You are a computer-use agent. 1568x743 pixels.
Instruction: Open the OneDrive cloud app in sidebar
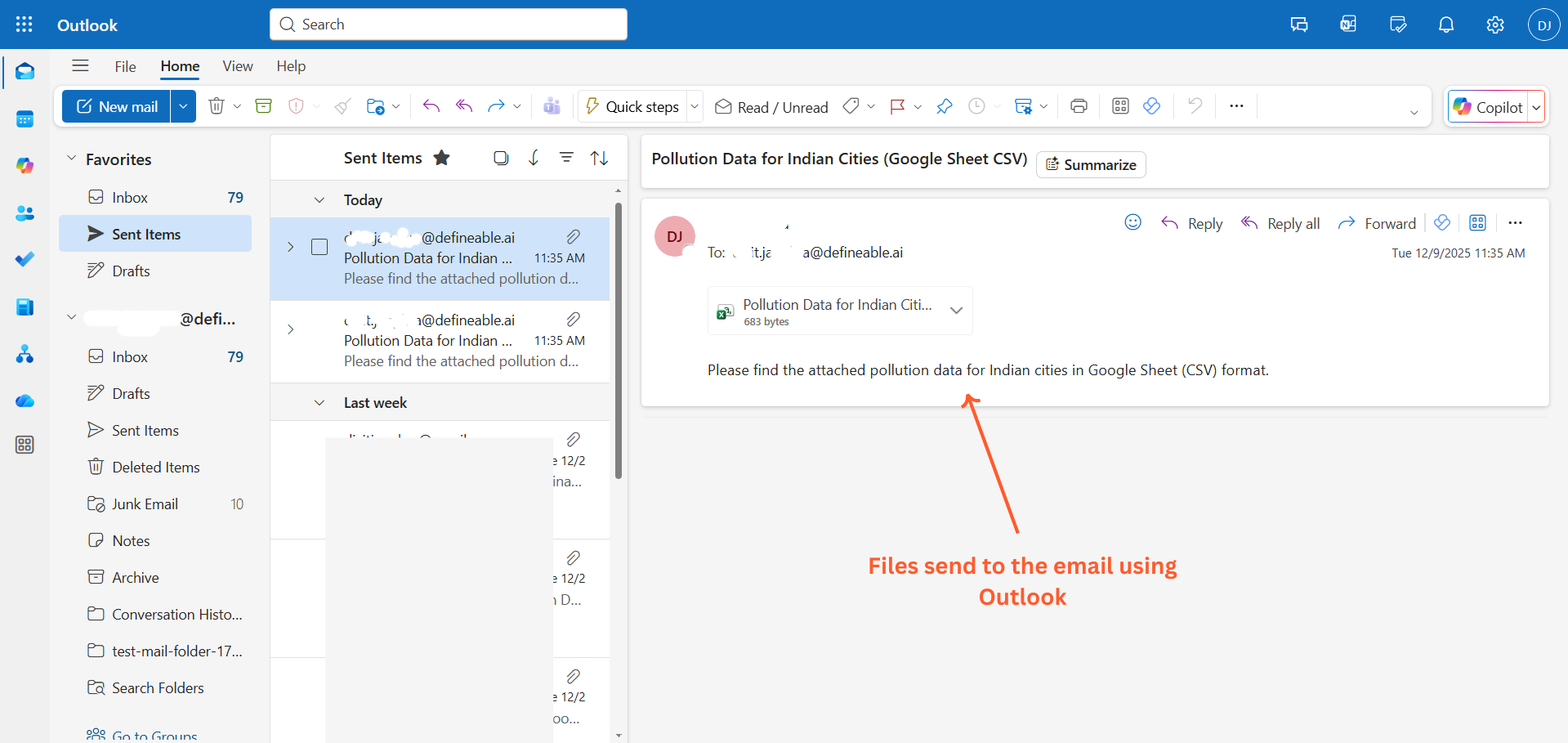tap(25, 401)
